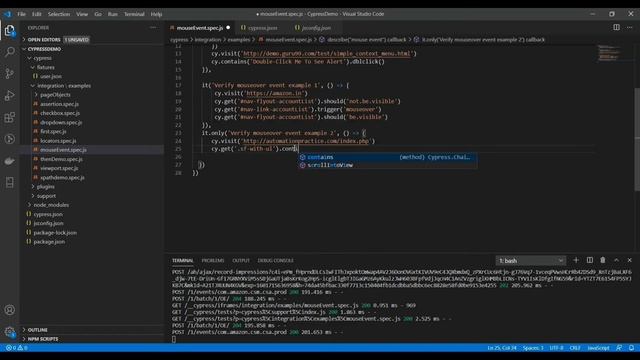This screenshot has height=360, width=640.
Task: Open the Run menu
Action: click(113, 14)
